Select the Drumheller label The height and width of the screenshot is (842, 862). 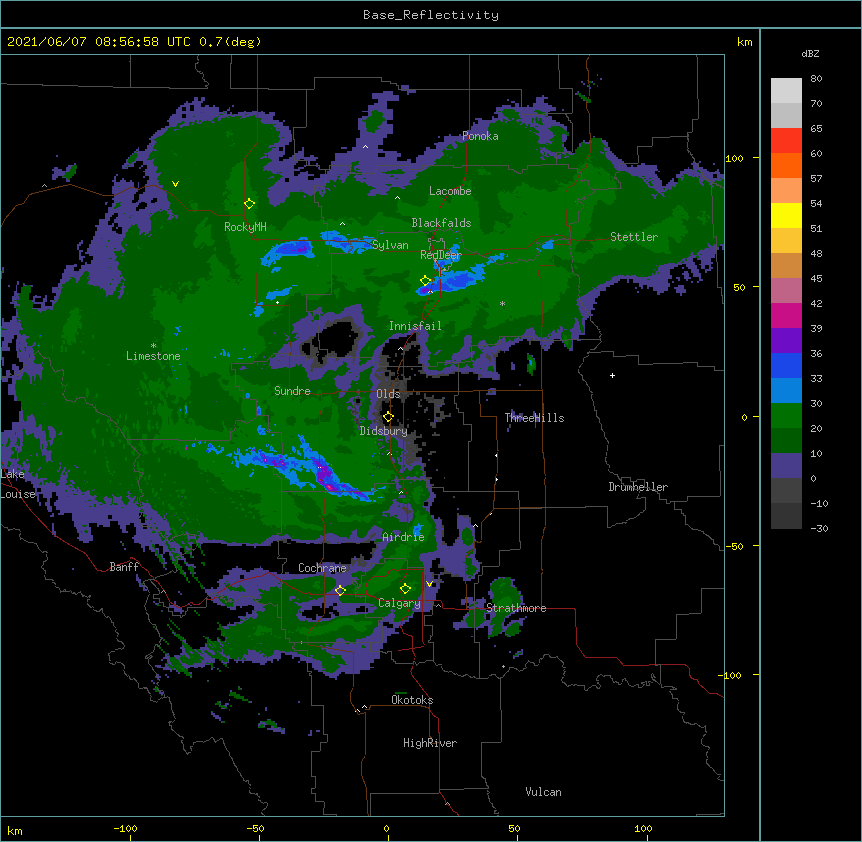(638, 487)
